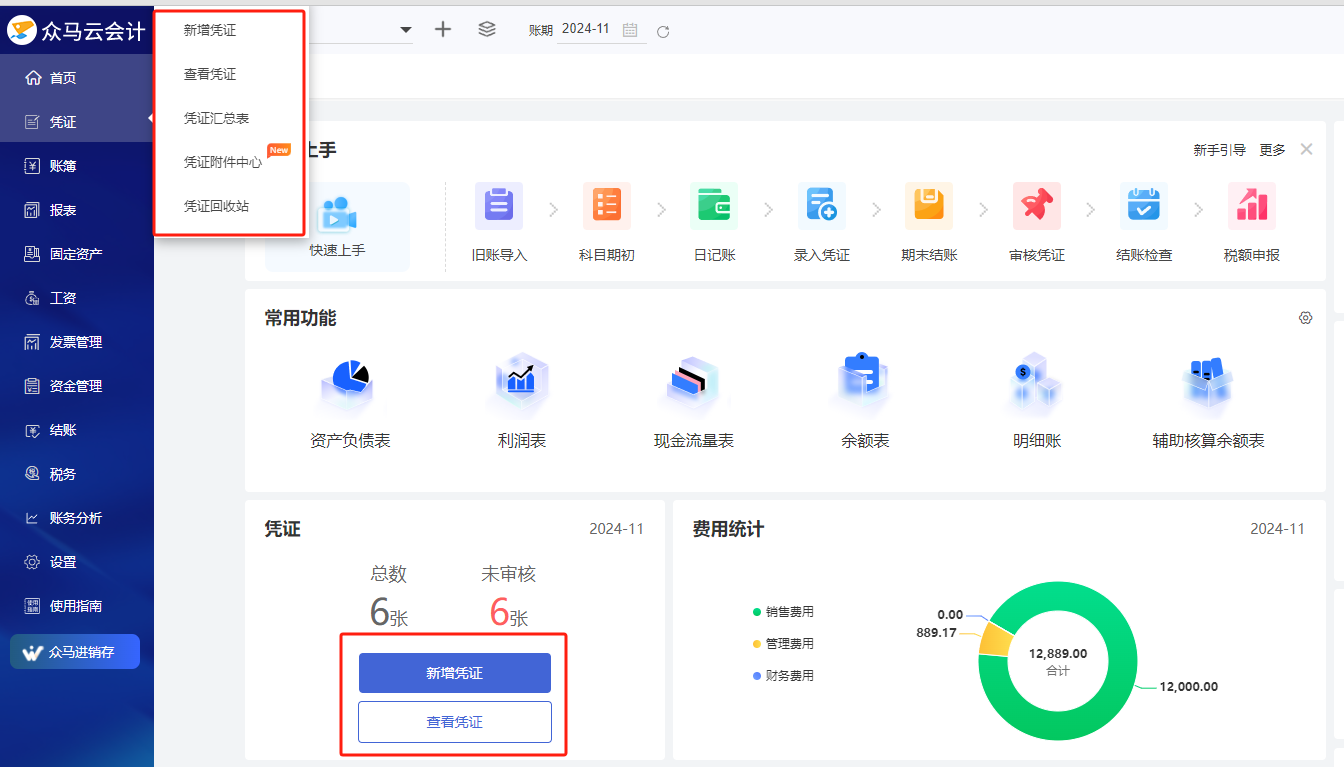Open the 明细账 shortcut
This screenshot has width=1344, height=767.
click(1037, 401)
